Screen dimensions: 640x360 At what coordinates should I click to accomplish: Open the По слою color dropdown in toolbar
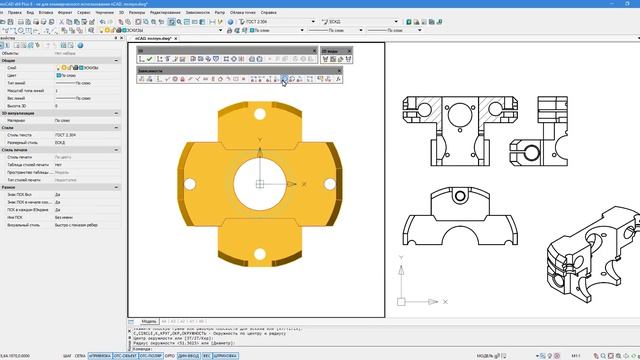click(302, 30)
